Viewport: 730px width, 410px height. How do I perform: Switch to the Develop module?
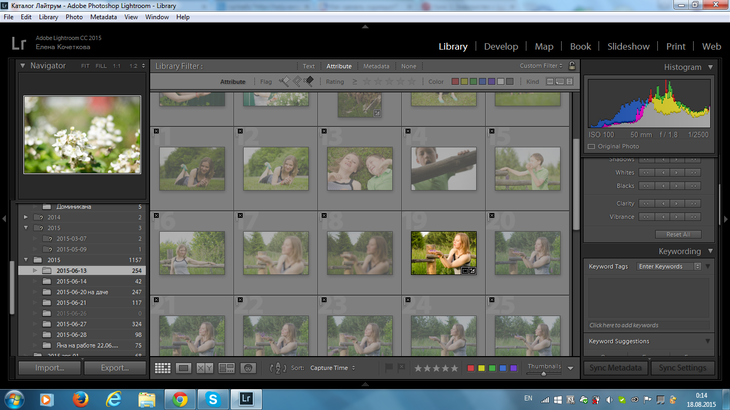coord(501,46)
